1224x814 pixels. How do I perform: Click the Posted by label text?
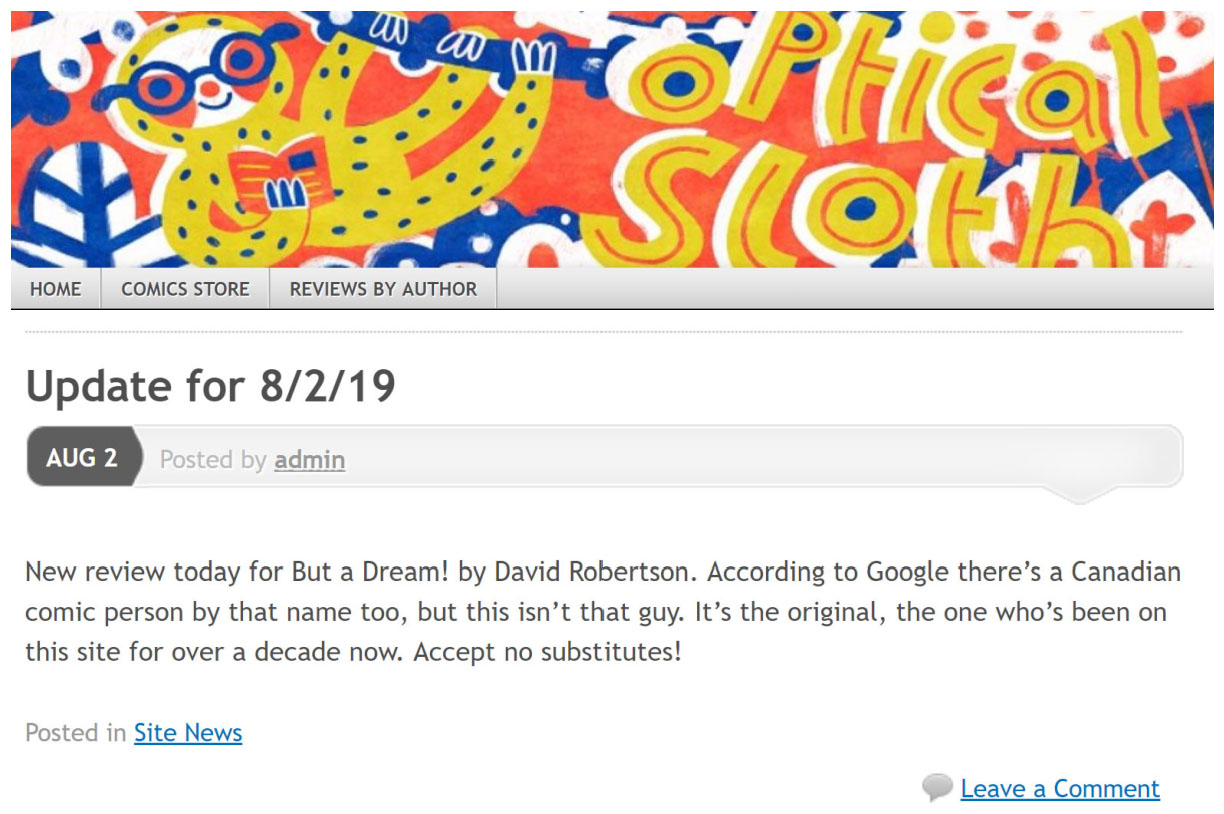pos(213,459)
